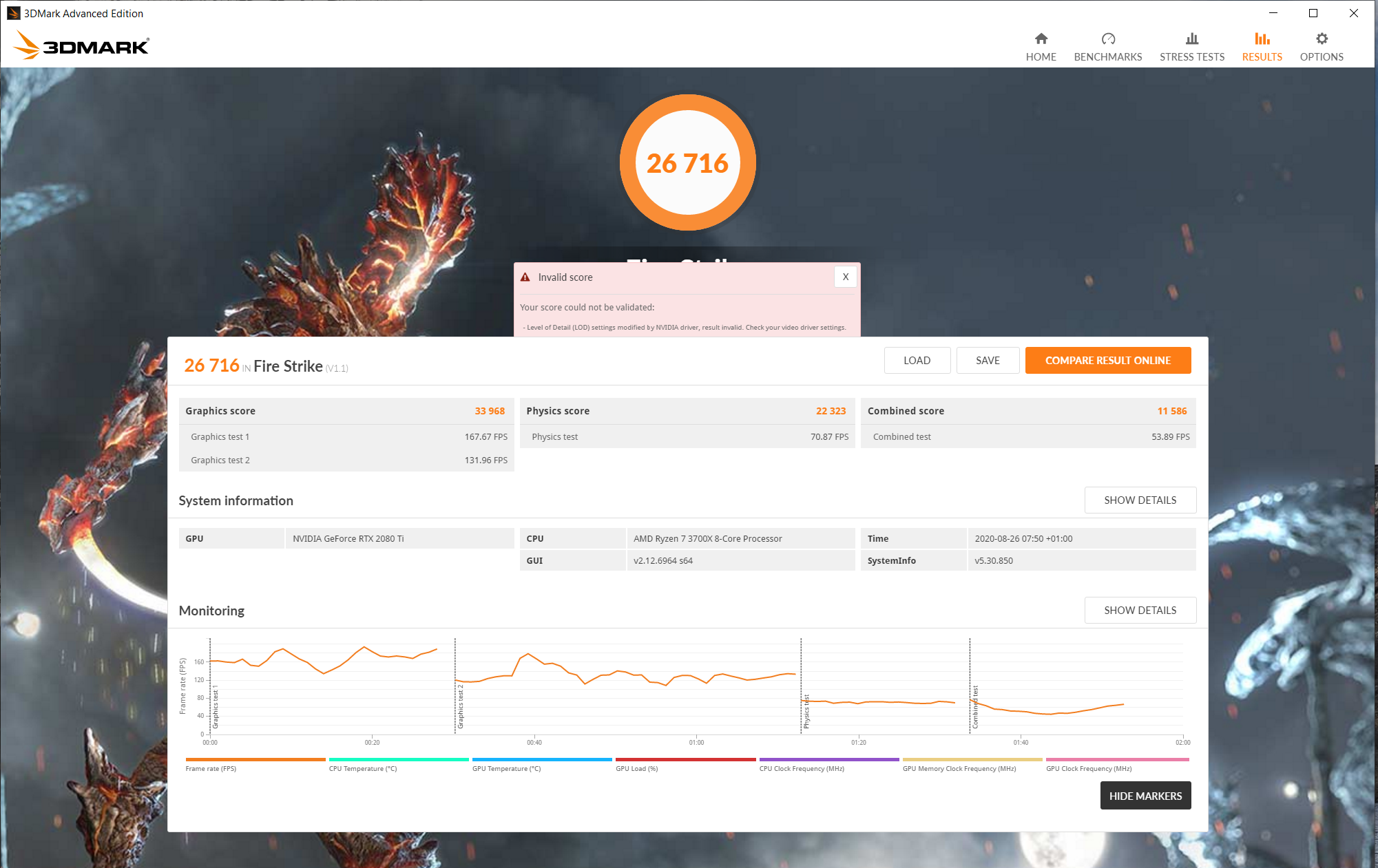This screenshot has height=868, width=1378.
Task: Click the SAVE button
Action: (988, 360)
